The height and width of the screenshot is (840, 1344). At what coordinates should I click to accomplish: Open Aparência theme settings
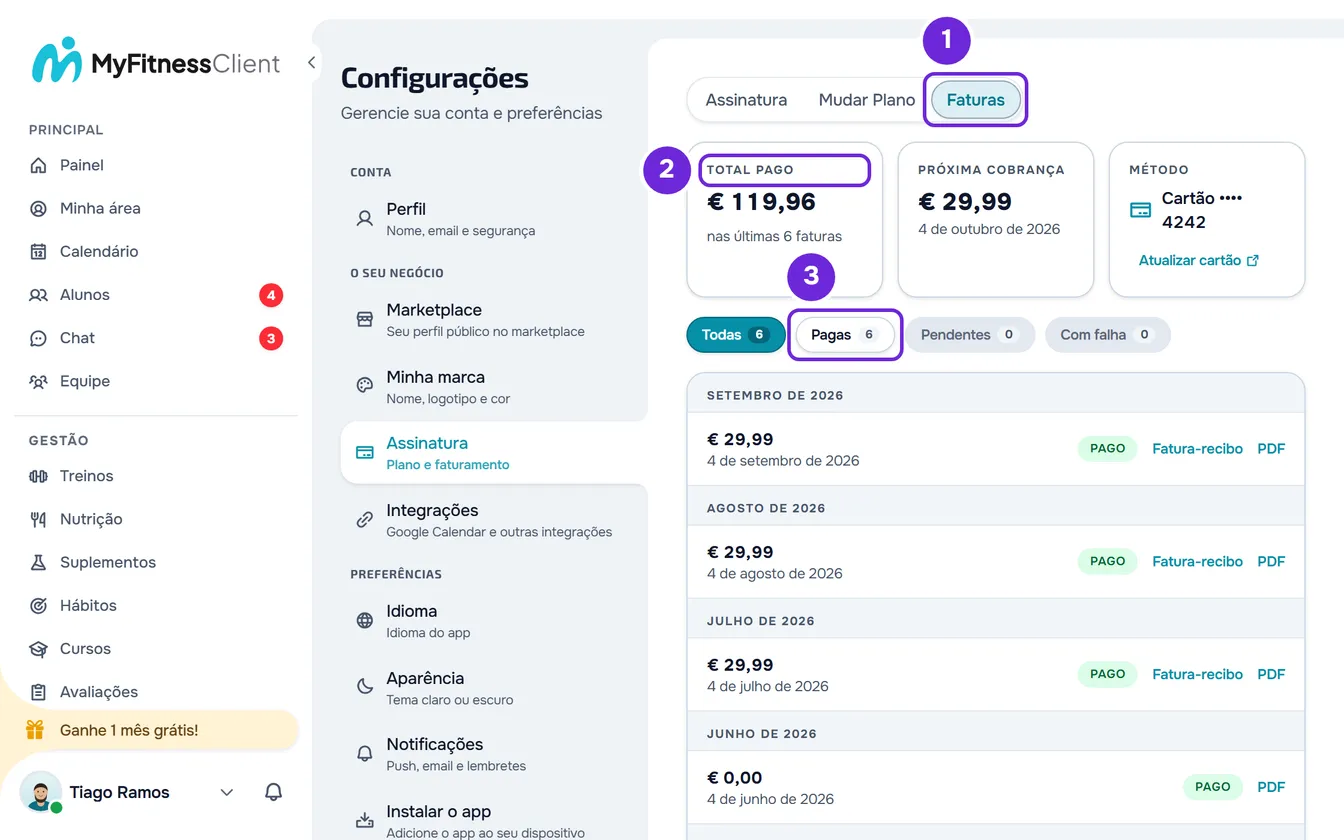tap(494, 687)
